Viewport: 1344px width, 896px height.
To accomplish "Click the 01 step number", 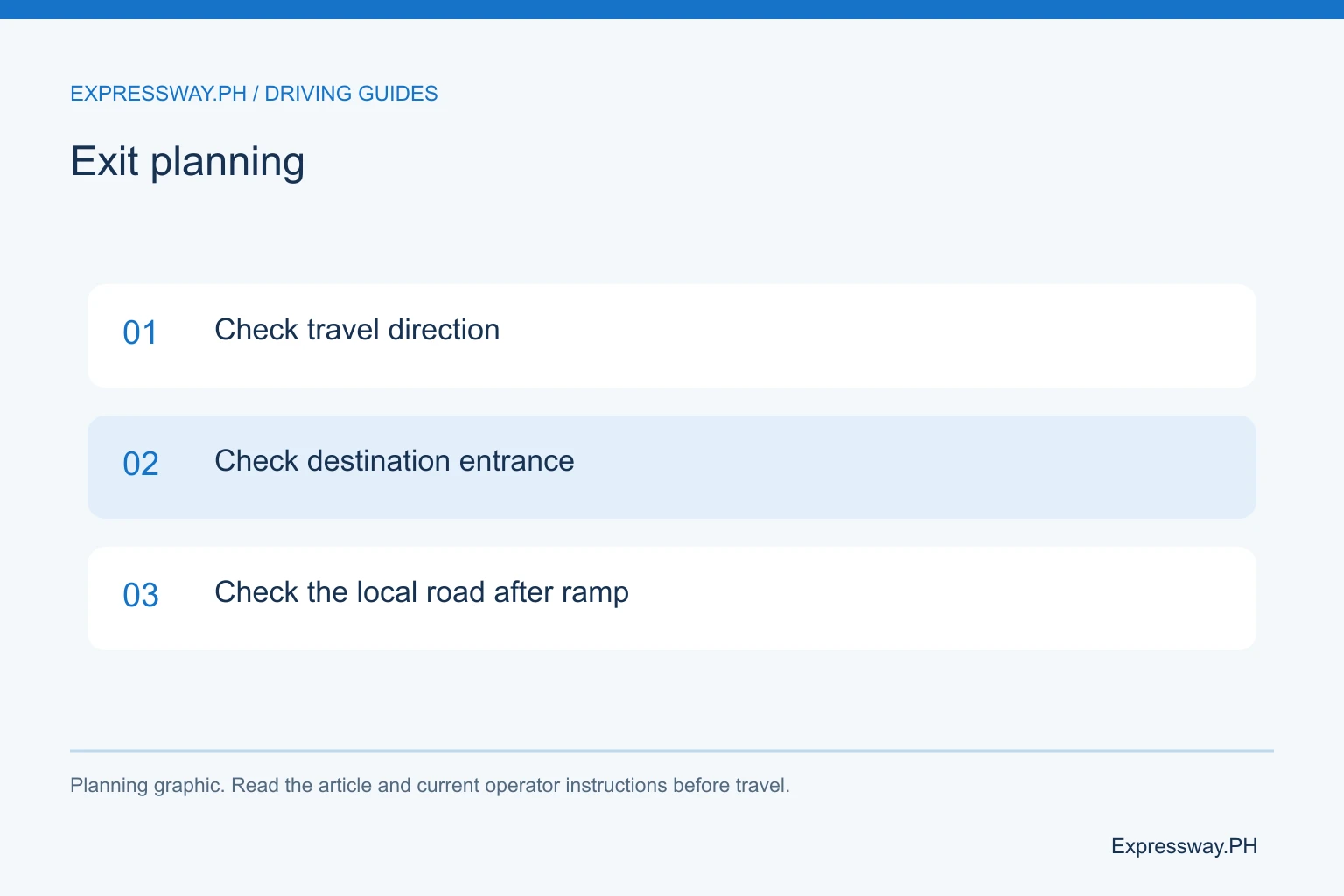I will 140,332.
